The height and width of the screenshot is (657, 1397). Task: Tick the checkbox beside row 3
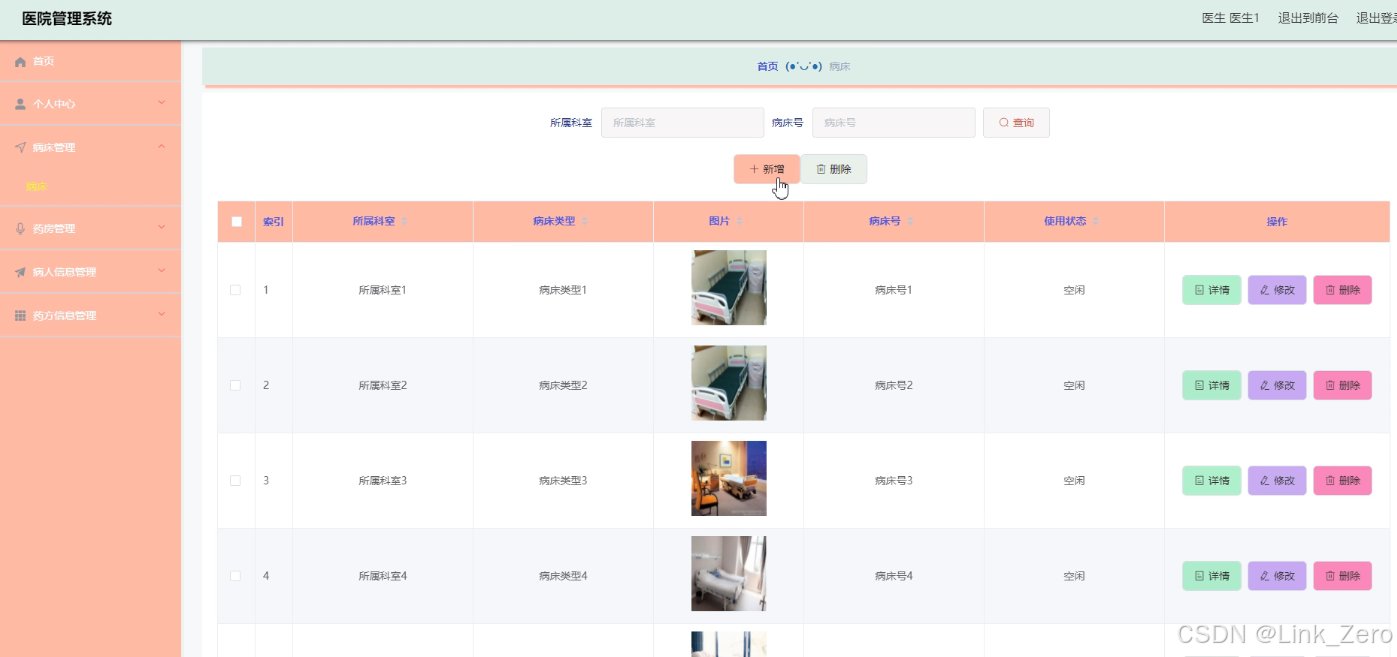click(235, 480)
